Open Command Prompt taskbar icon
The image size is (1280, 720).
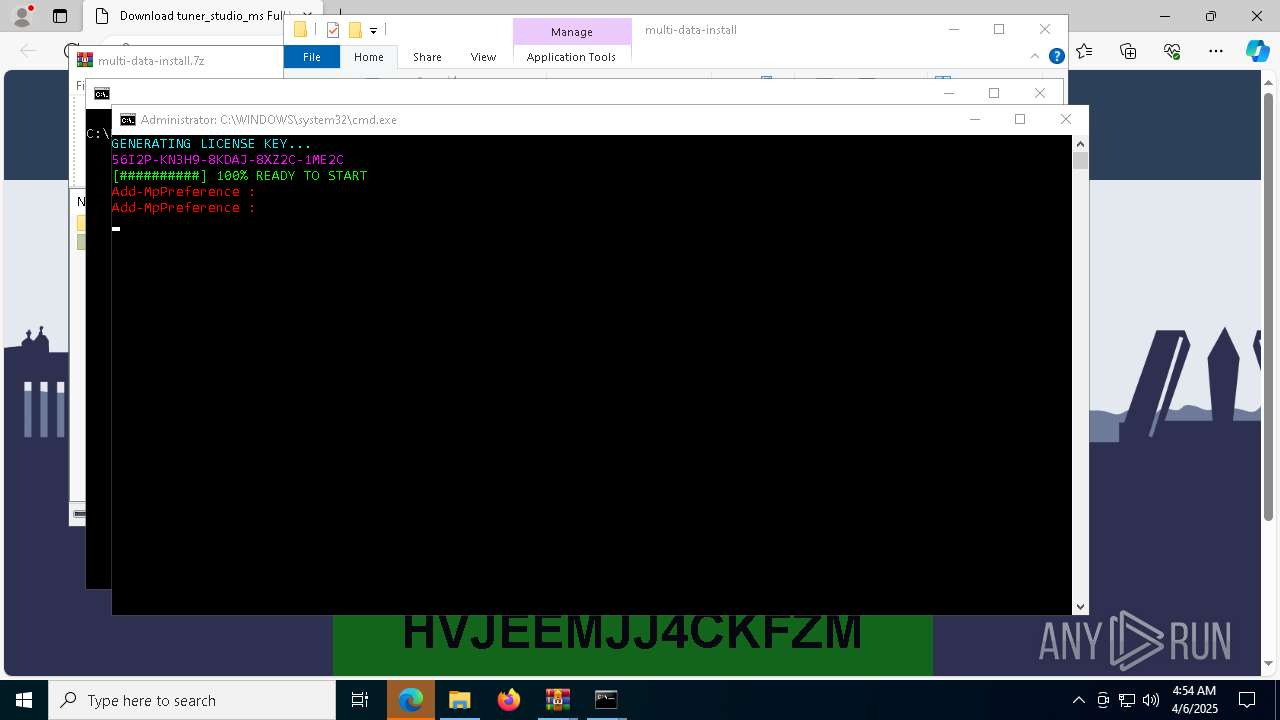click(x=606, y=700)
